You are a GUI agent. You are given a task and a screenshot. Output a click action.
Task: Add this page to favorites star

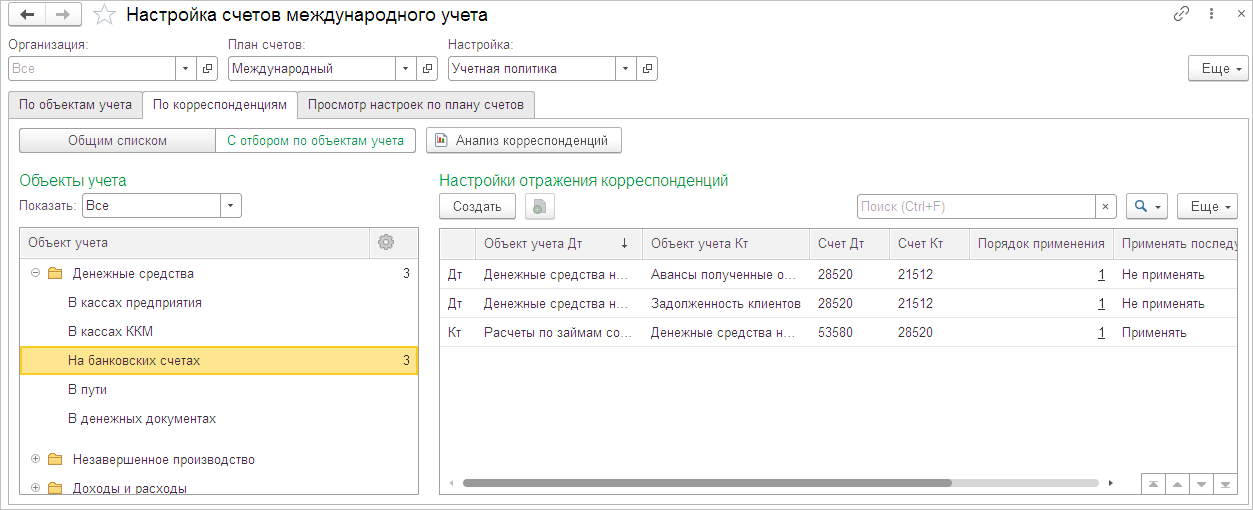click(x=103, y=15)
